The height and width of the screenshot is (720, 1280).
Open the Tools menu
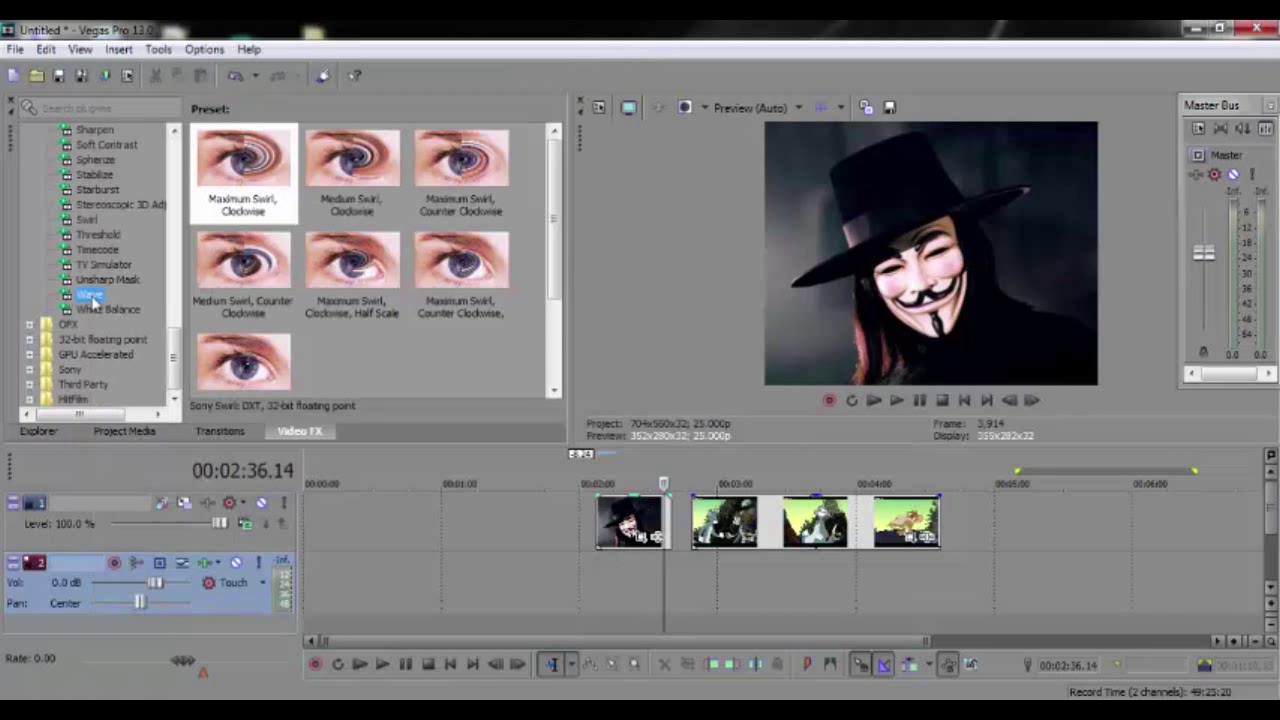(x=158, y=50)
